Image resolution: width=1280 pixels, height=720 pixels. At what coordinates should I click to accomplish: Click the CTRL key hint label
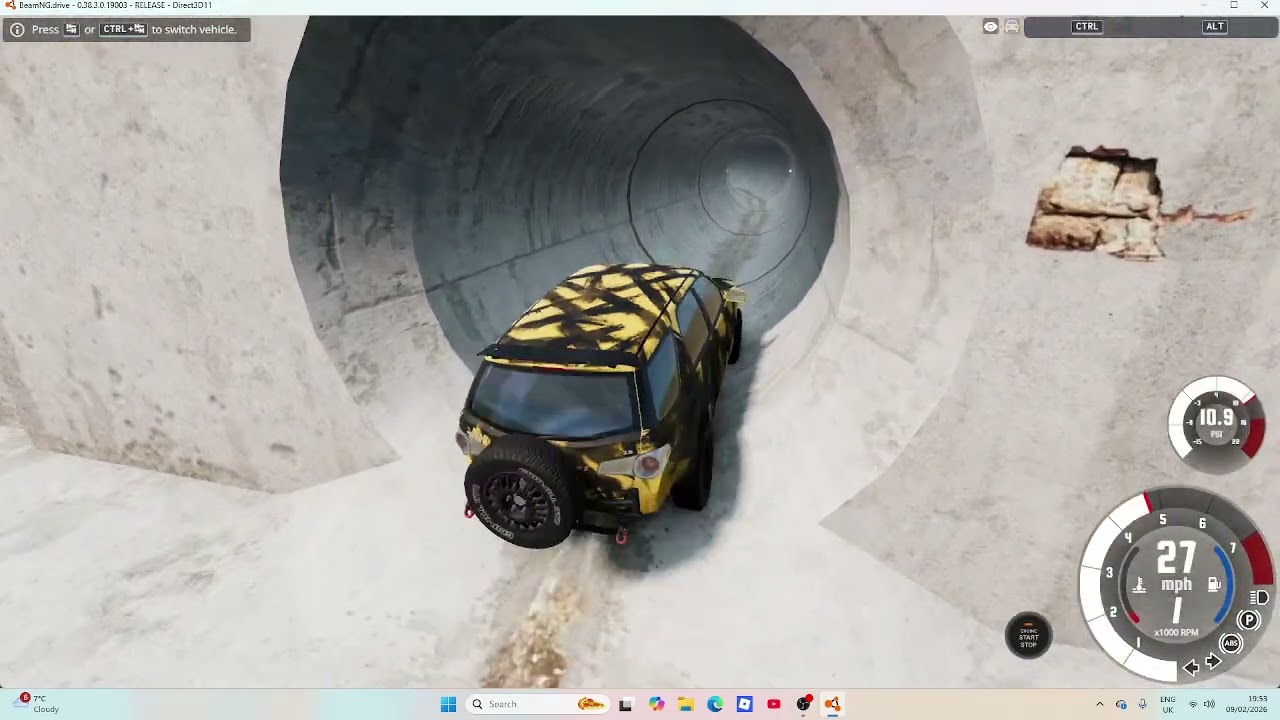click(x=1087, y=27)
